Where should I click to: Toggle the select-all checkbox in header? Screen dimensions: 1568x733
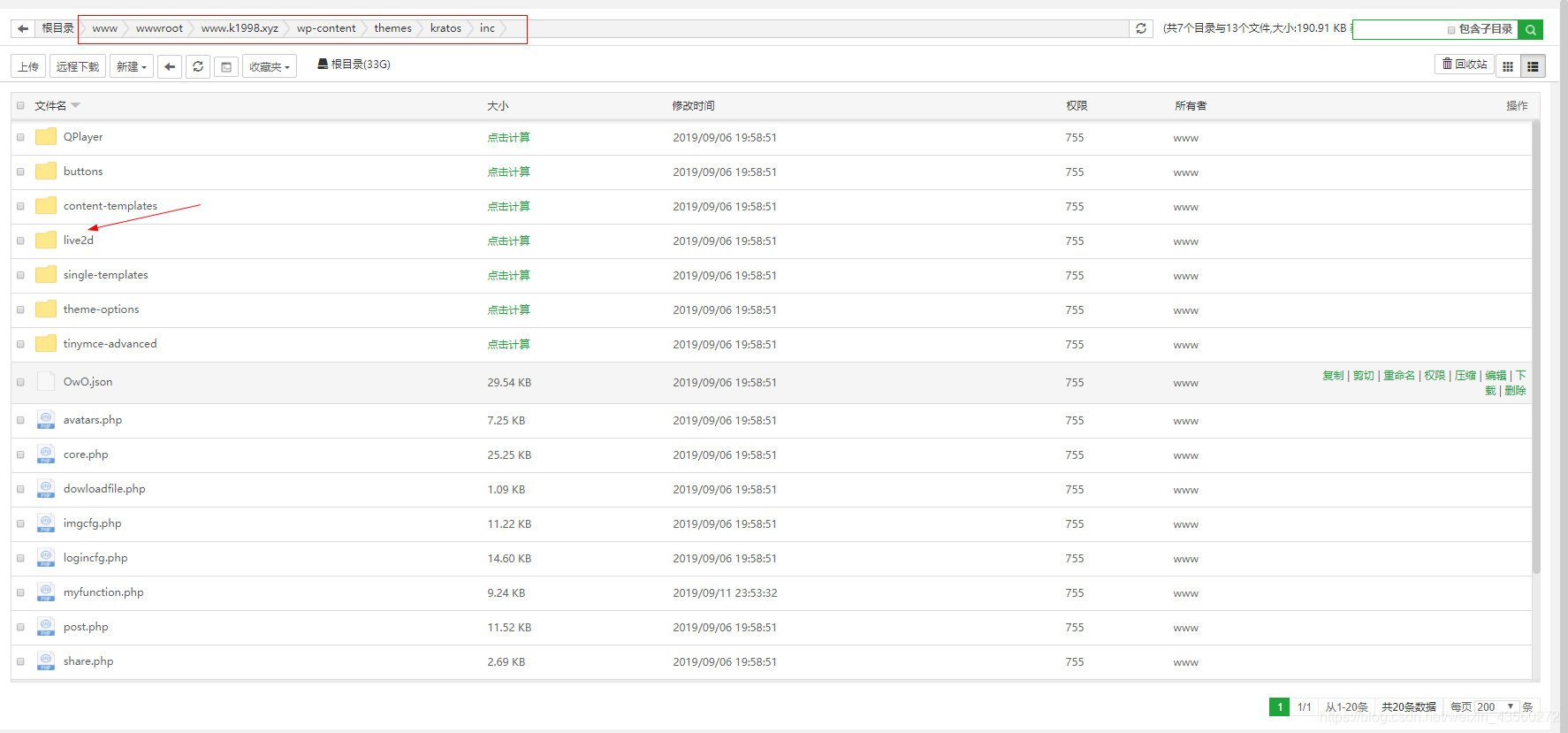coord(20,105)
